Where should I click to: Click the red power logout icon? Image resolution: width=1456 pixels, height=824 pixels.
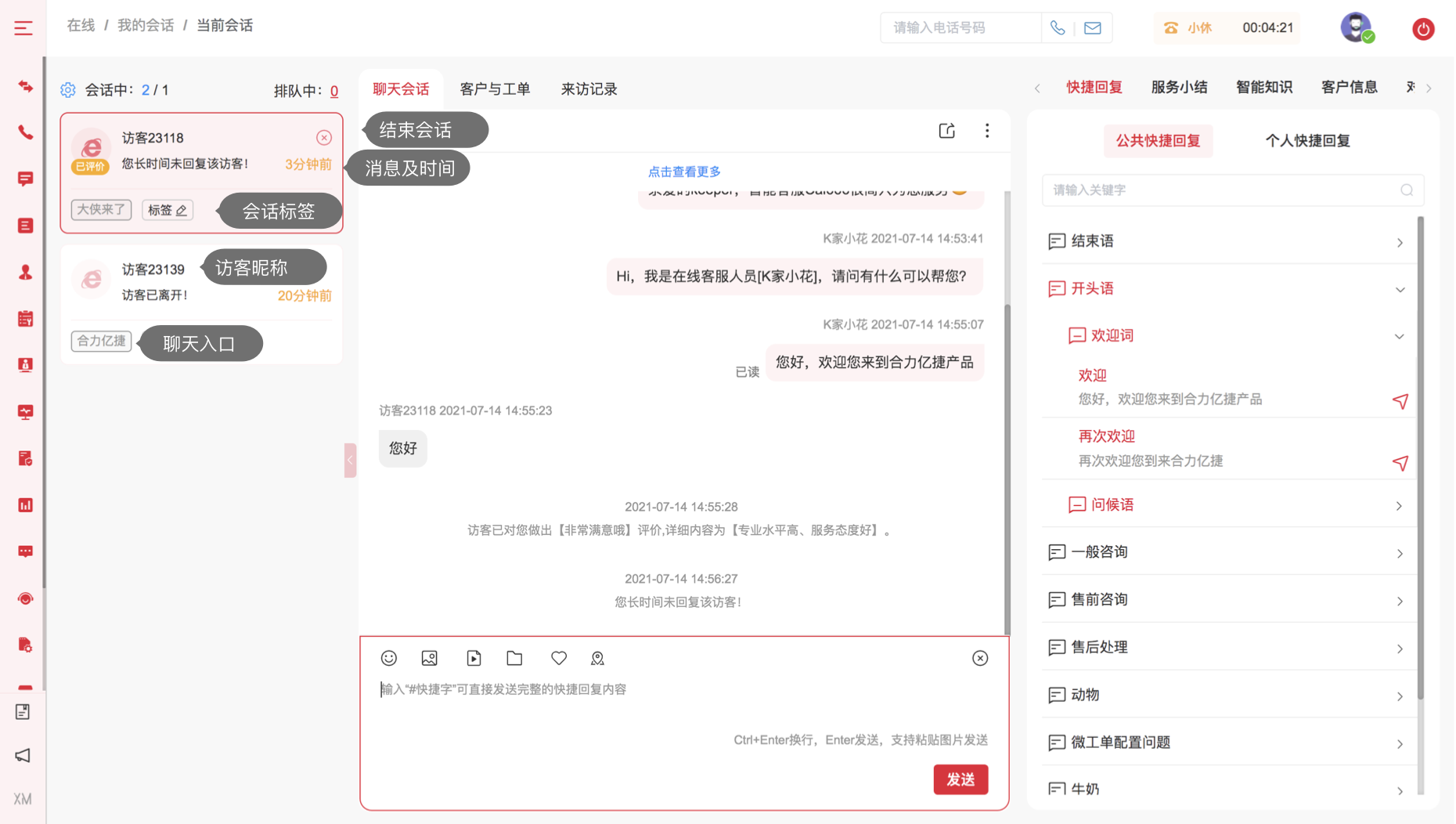[1422, 29]
